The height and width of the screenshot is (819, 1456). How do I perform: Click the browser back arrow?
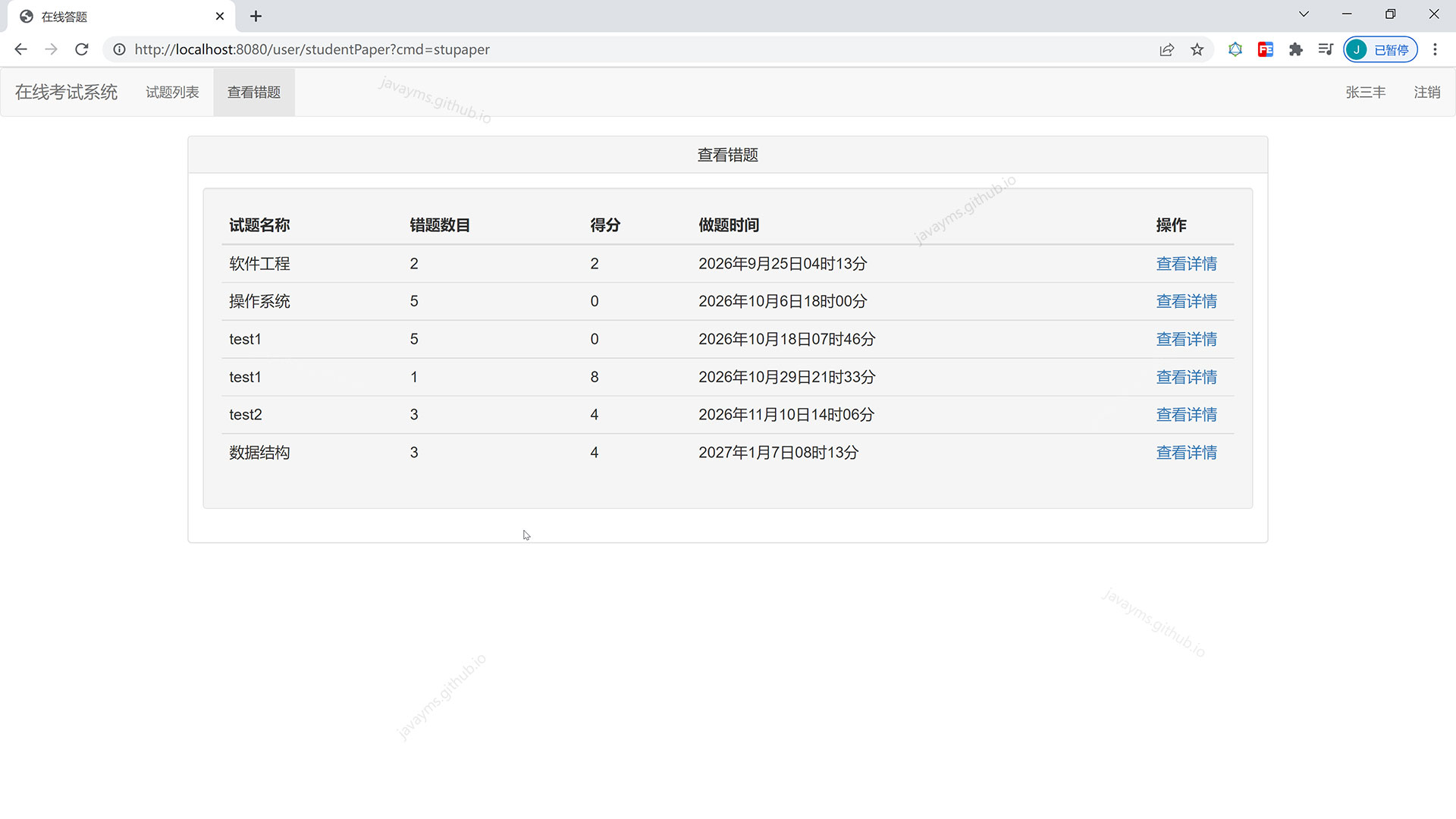20,49
